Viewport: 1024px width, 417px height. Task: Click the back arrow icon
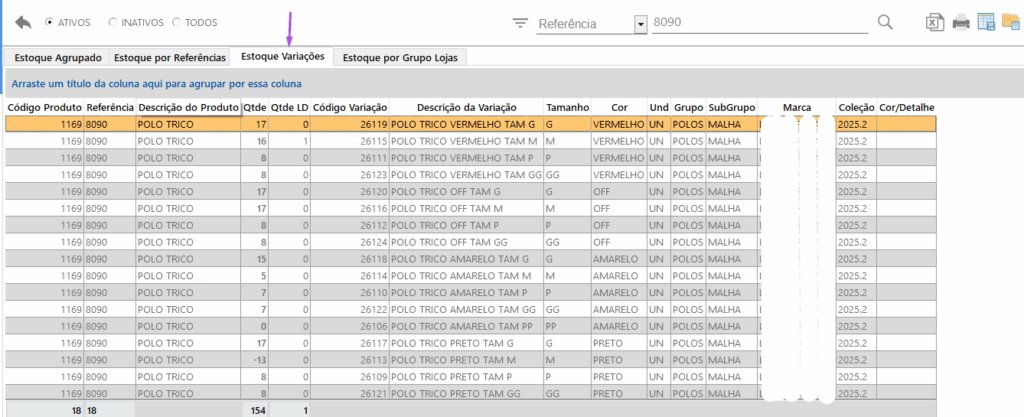24,22
